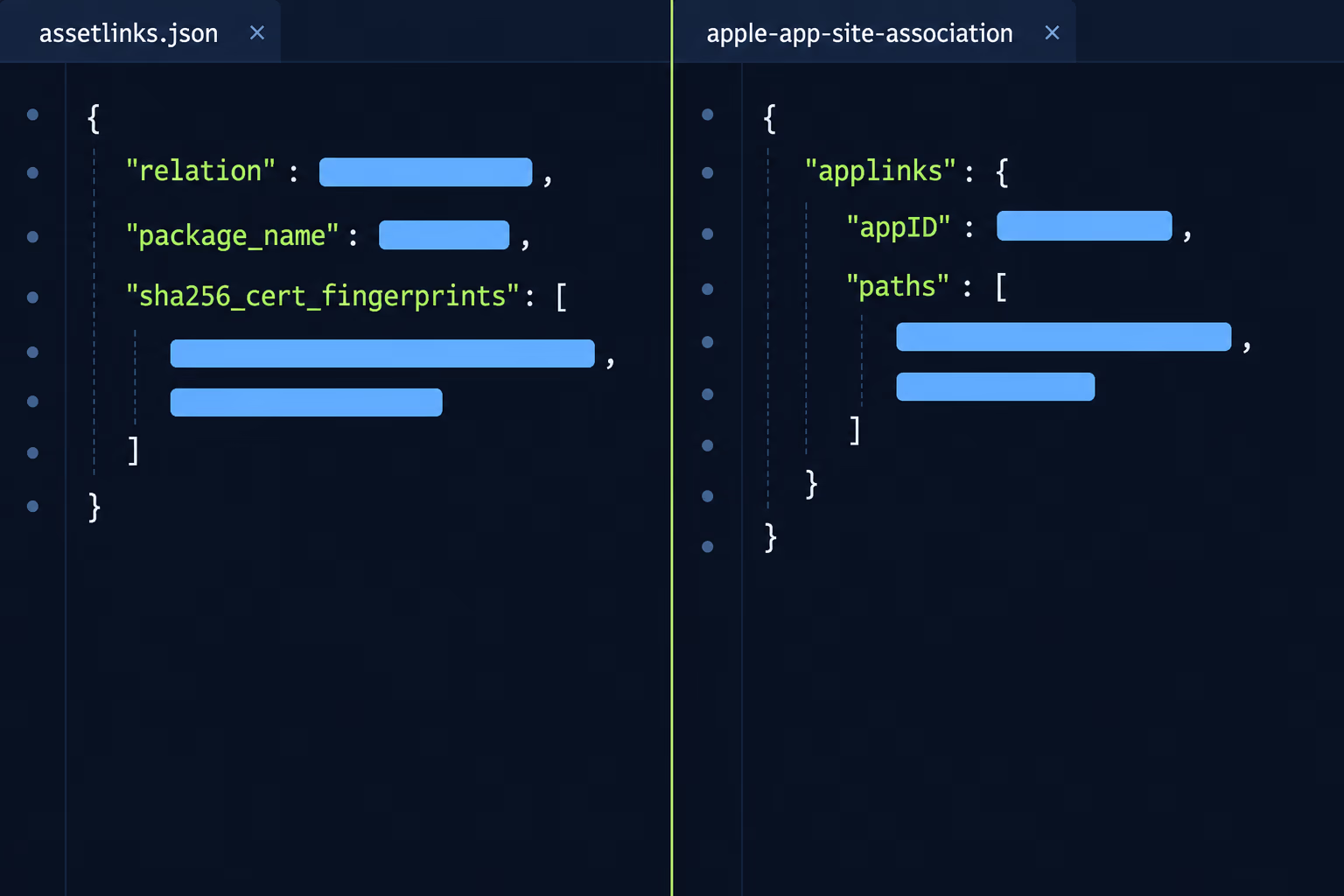The image size is (1344, 896).
Task: Click the blue value placeholder after "relation"
Action: tap(425, 172)
